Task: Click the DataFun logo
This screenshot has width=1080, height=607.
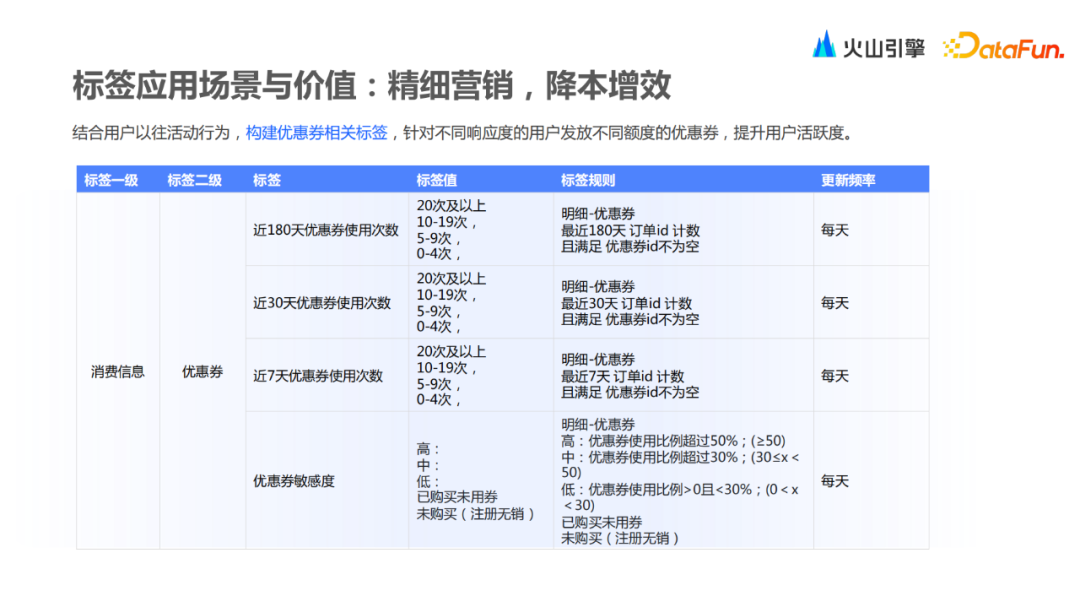Action: 1007,45
